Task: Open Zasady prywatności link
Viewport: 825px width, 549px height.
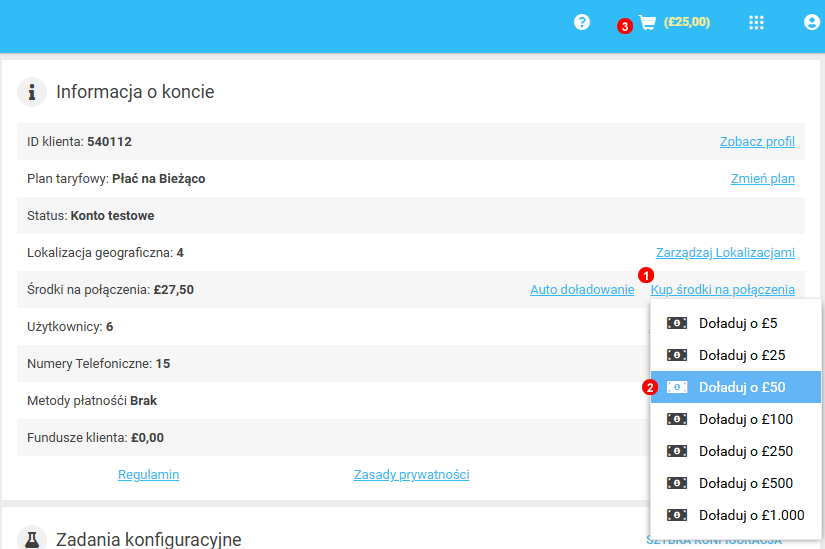Action: [x=411, y=475]
